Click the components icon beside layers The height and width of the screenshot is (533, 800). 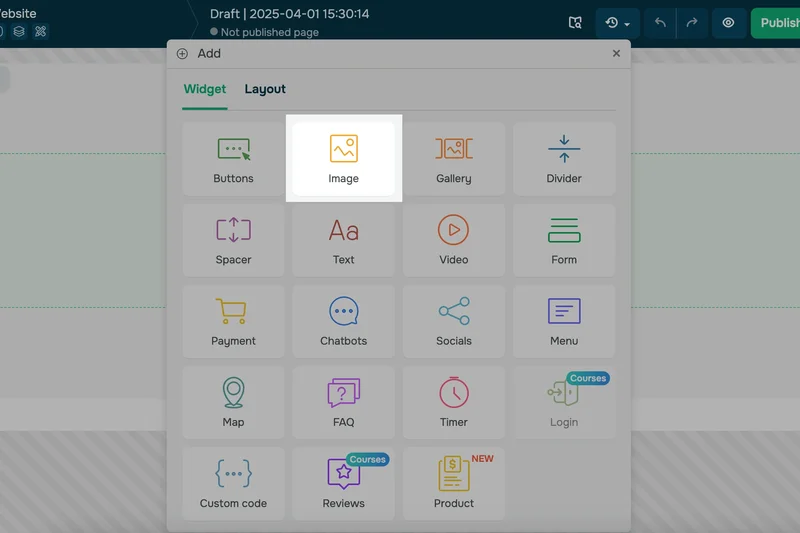(x=40, y=32)
